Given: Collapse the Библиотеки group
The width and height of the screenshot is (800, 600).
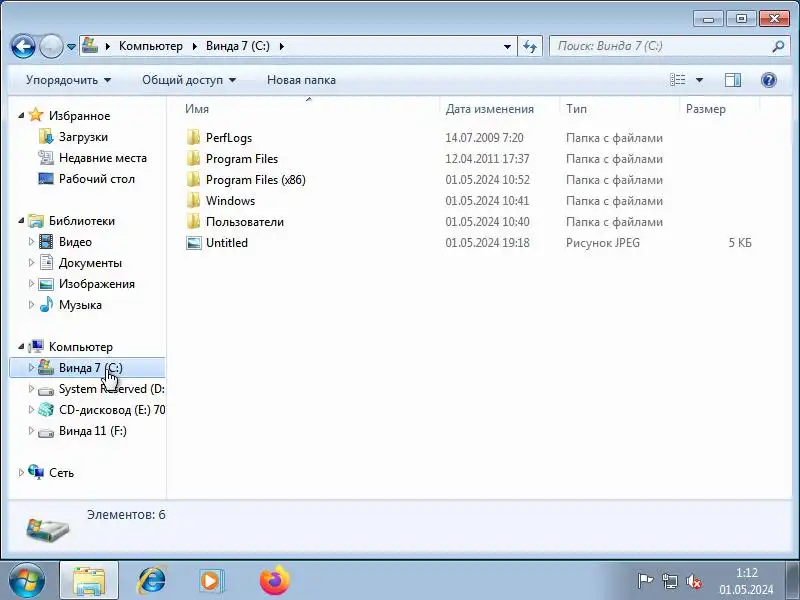Looking at the screenshot, I should pos(21,221).
